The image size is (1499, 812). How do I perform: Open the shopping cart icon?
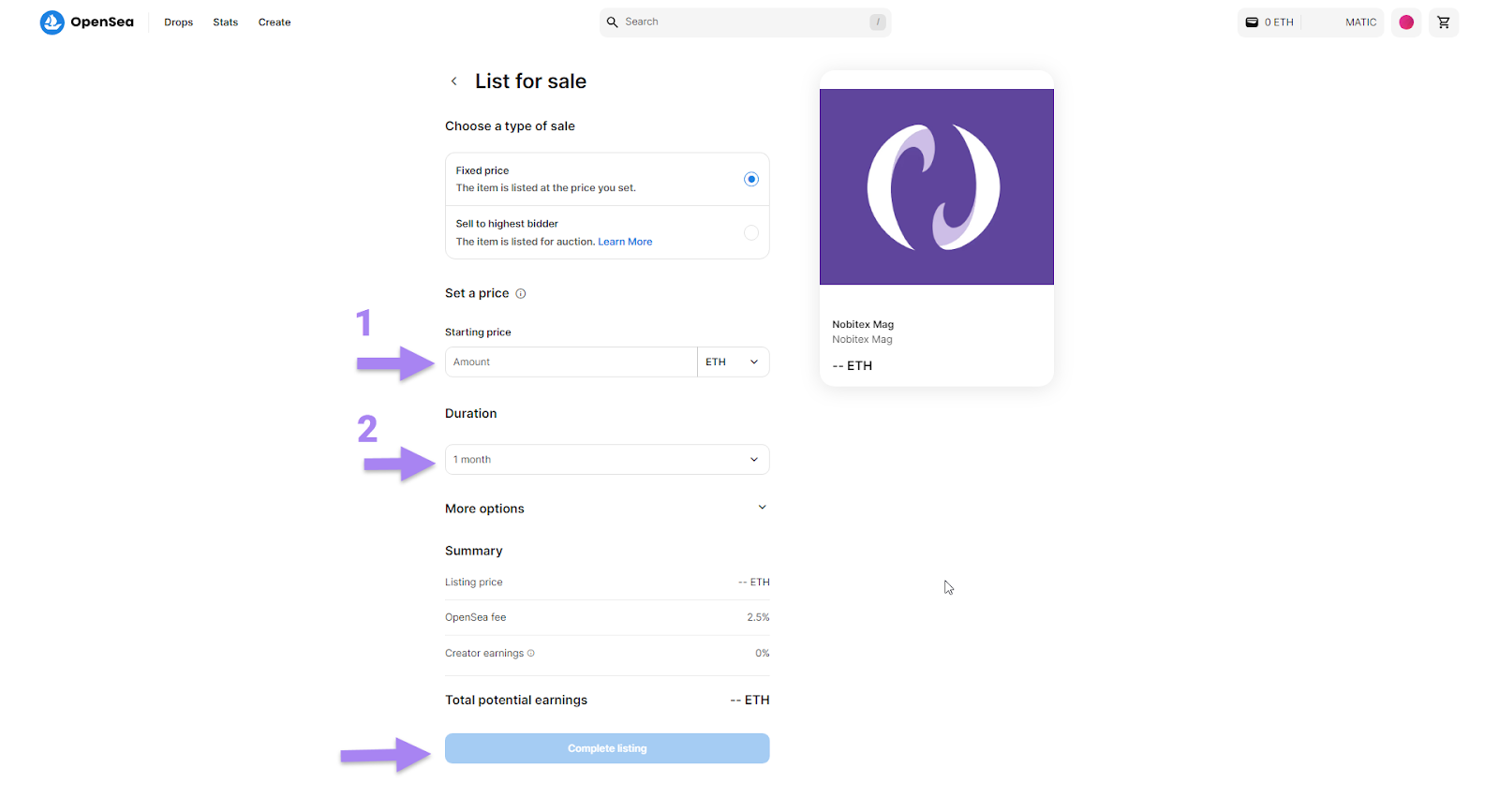[x=1444, y=22]
